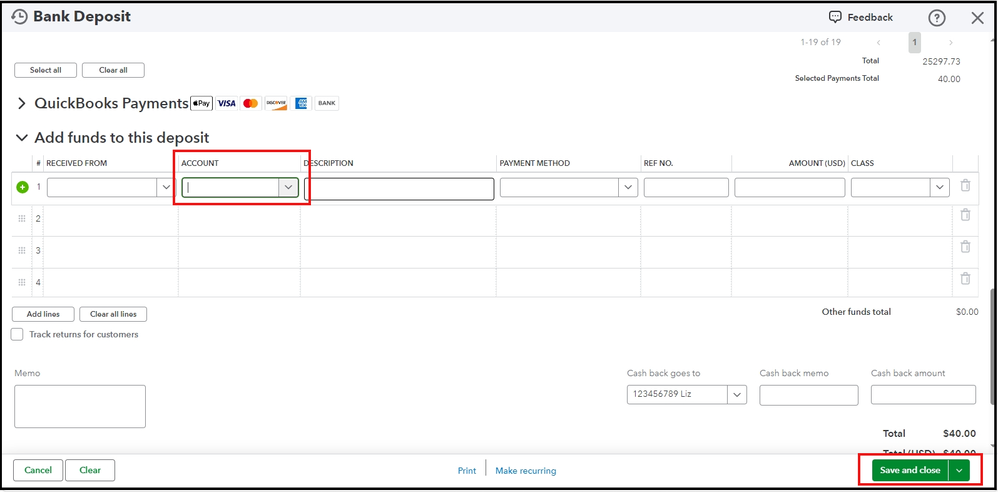The width and height of the screenshot is (998, 492).
Task: Click the RECEIVED FROM column header
Action: pyautogui.click(x=77, y=163)
